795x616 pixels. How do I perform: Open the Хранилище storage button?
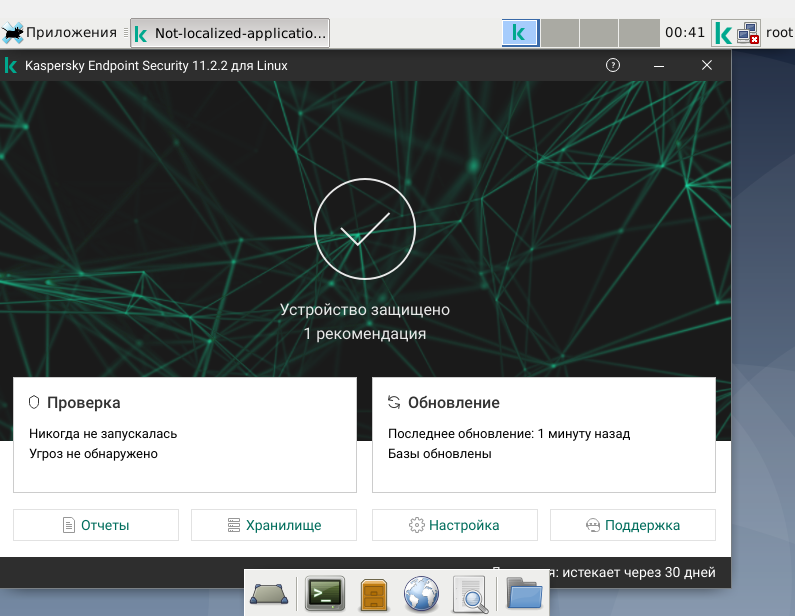pos(274,525)
